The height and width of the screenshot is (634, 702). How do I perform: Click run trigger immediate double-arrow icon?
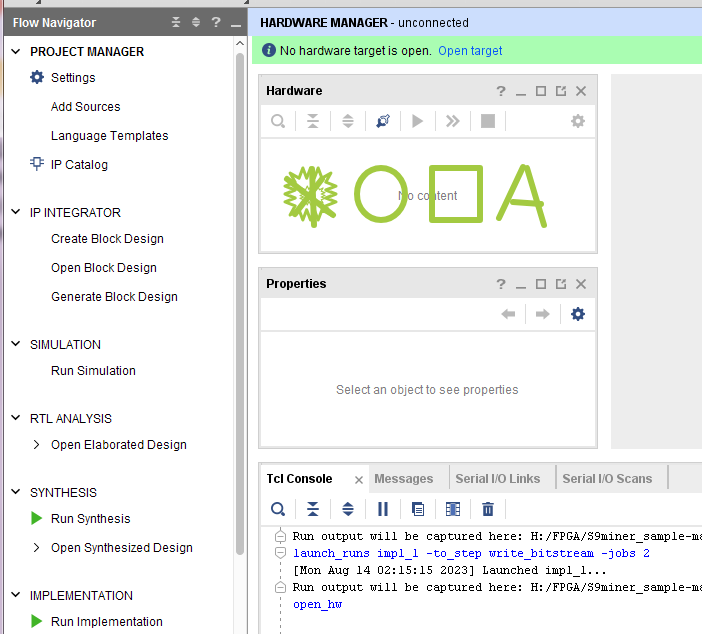coord(453,121)
